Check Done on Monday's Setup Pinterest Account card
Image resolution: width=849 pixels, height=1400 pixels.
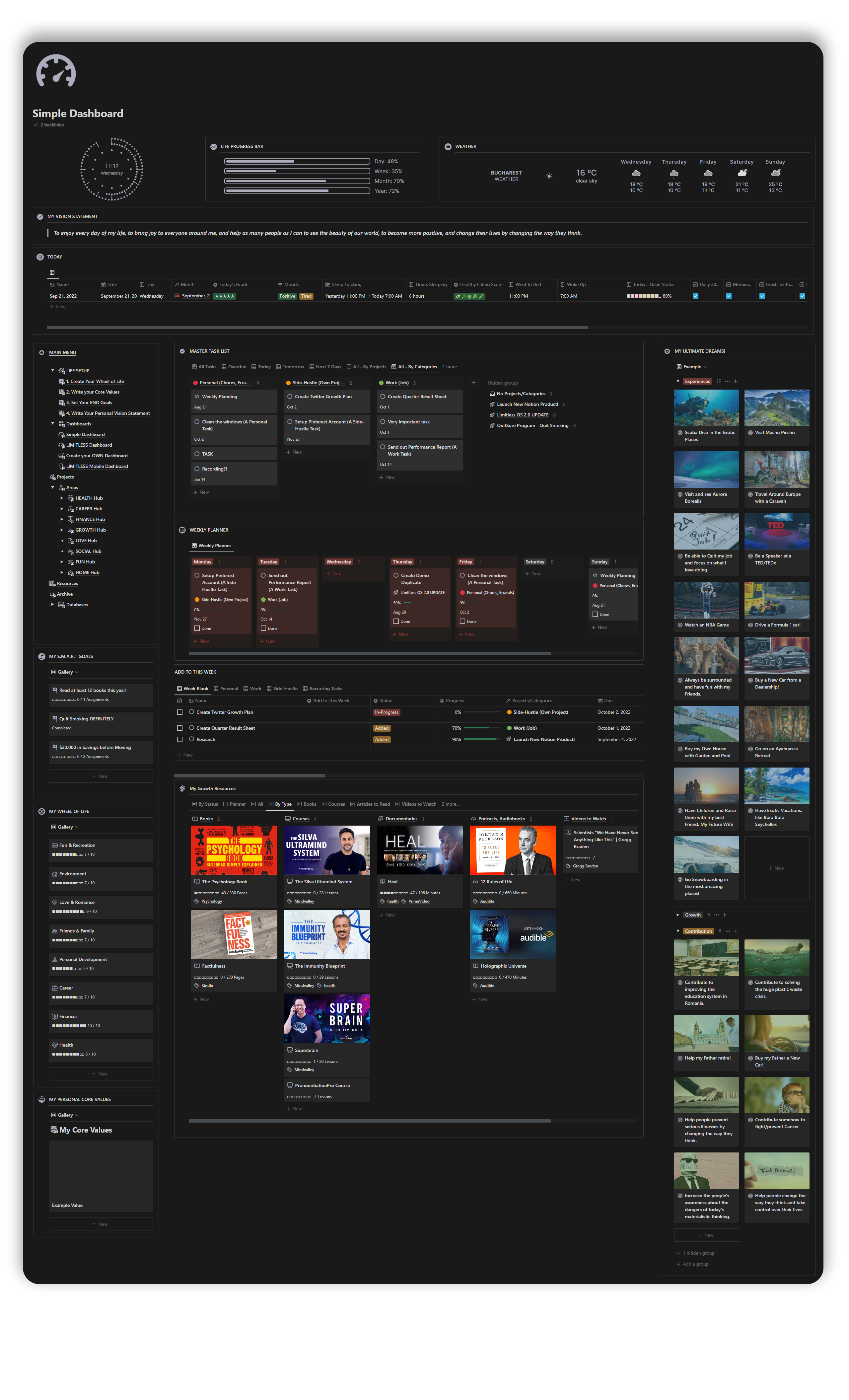(197, 628)
